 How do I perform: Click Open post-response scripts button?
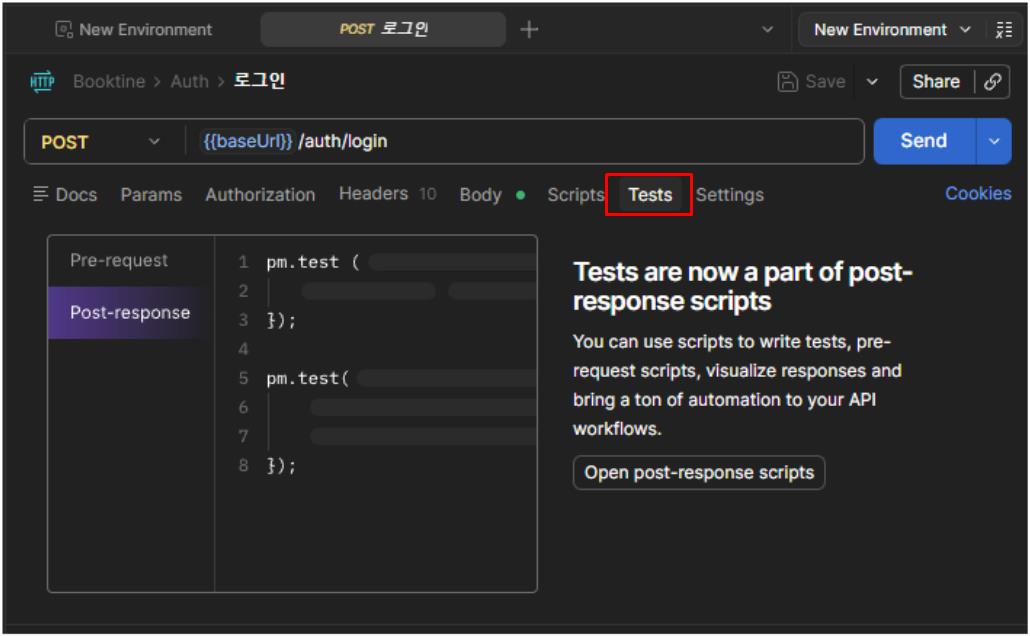699,472
